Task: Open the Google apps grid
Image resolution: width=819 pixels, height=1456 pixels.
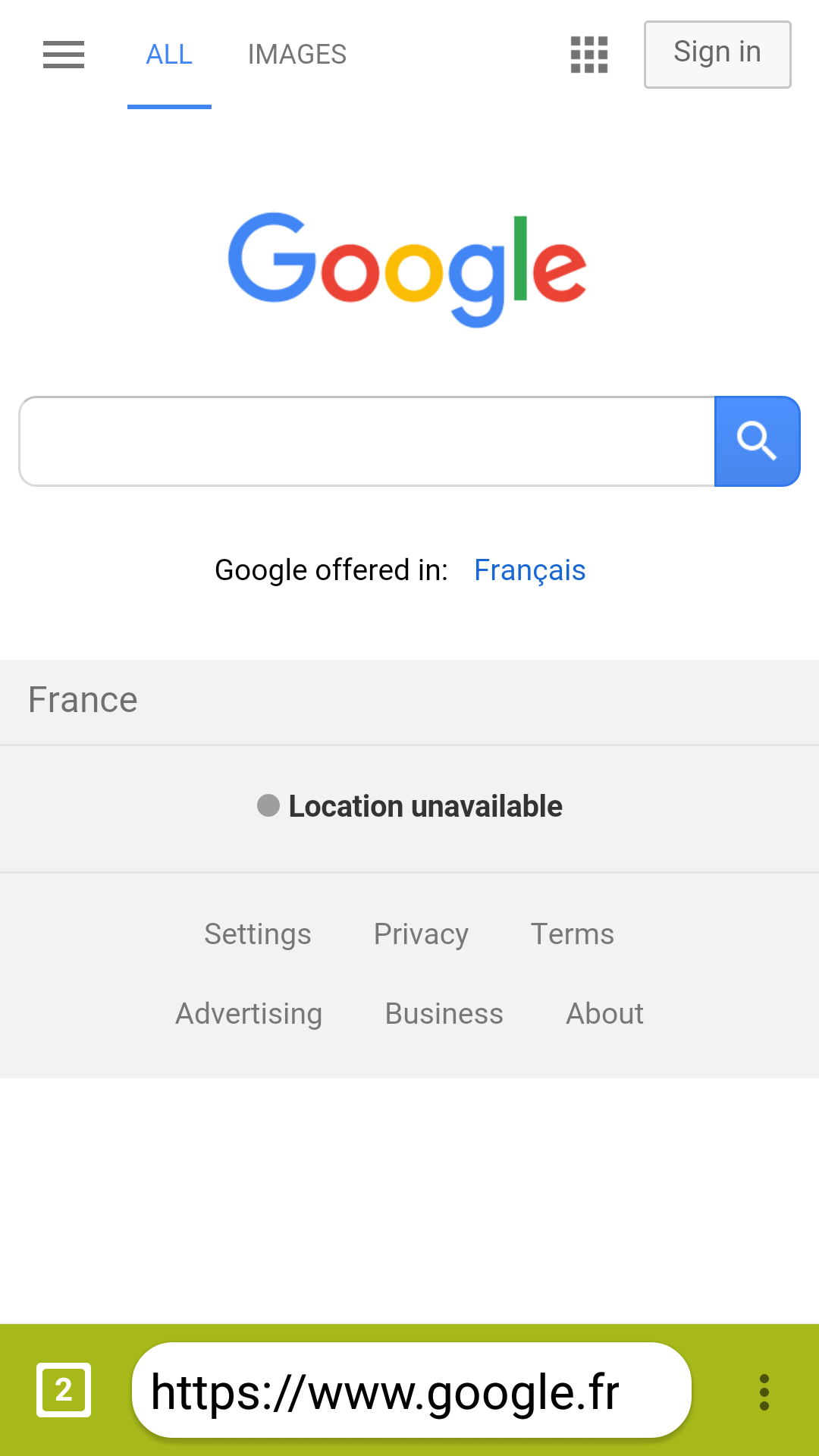Action: (x=589, y=55)
